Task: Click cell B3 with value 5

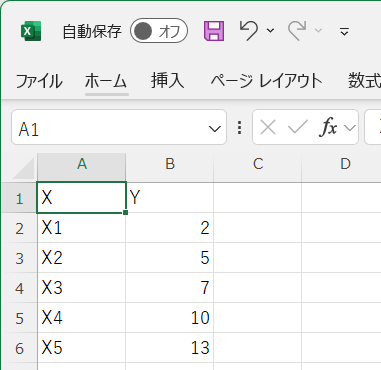Action: (x=170, y=258)
